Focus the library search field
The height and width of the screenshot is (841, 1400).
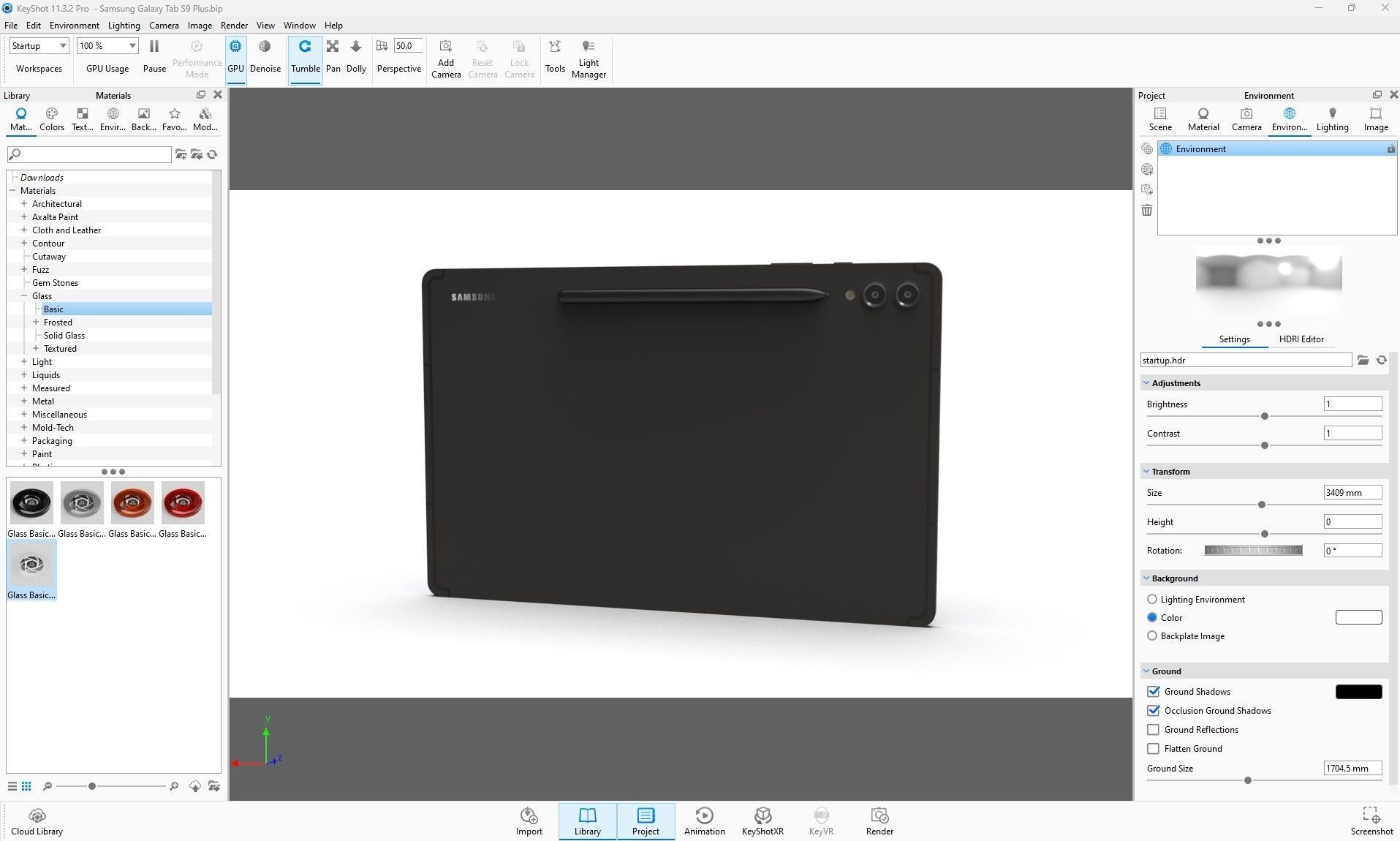click(89, 154)
